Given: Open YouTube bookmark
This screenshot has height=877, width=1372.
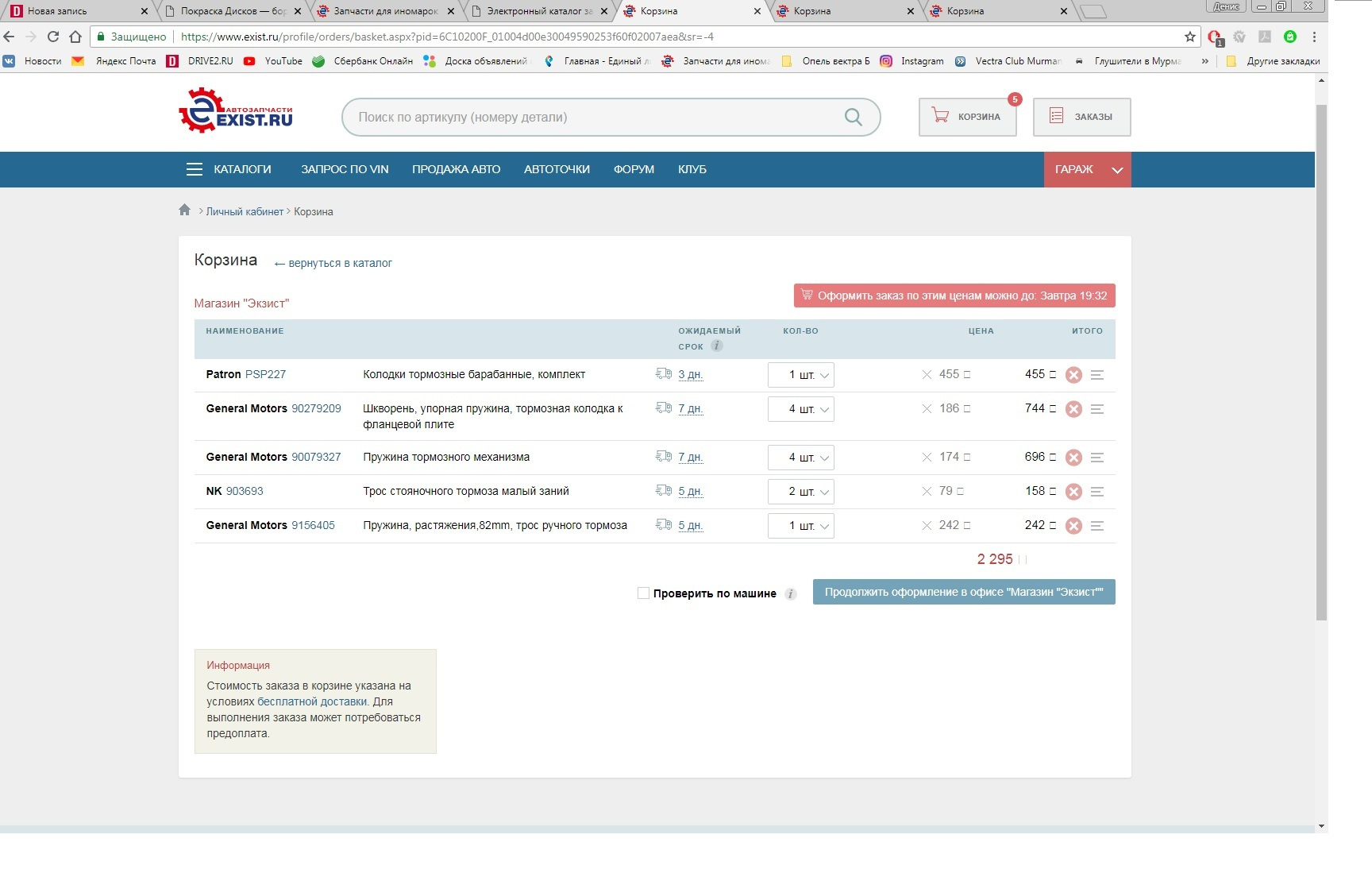Looking at the screenshot, I should (273, 61).
